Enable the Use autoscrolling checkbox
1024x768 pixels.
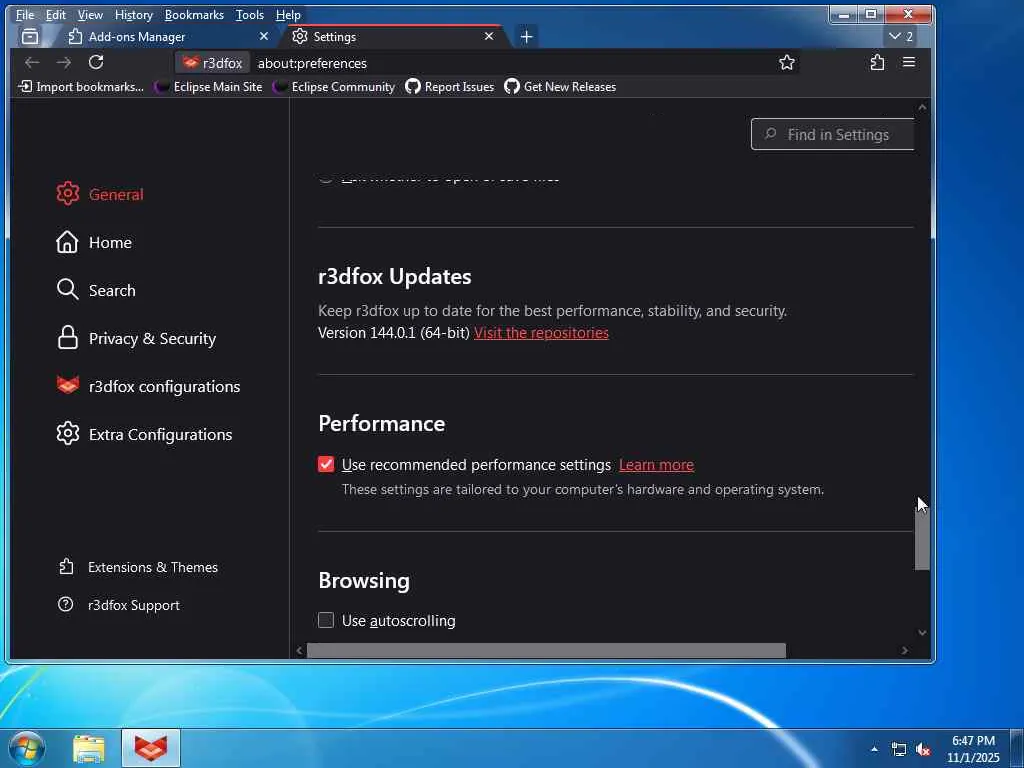[326, 620]
